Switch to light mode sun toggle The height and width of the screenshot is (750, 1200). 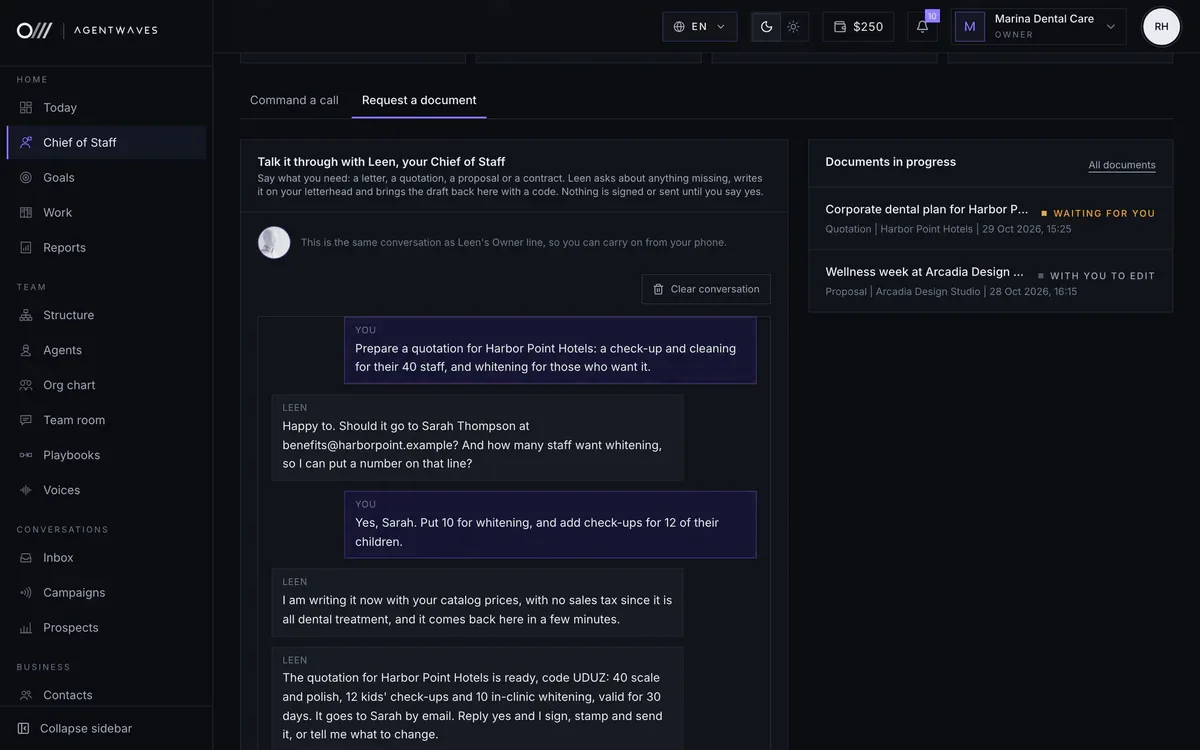(x=793, y=27)
